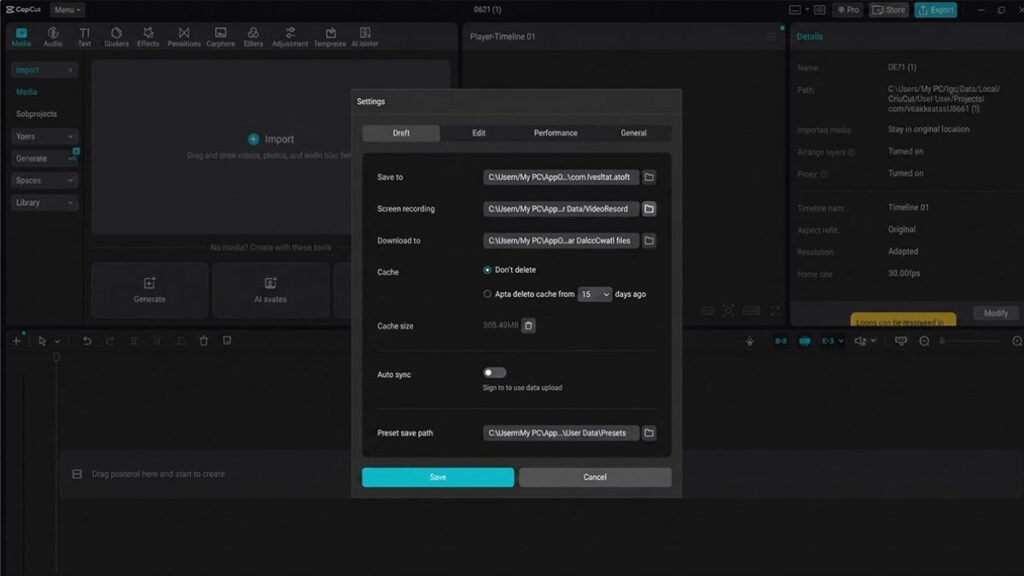The height and width of the screenshot is (576, 1024).
Task: Switch to the Edit tab
Action: coord(479,133)
